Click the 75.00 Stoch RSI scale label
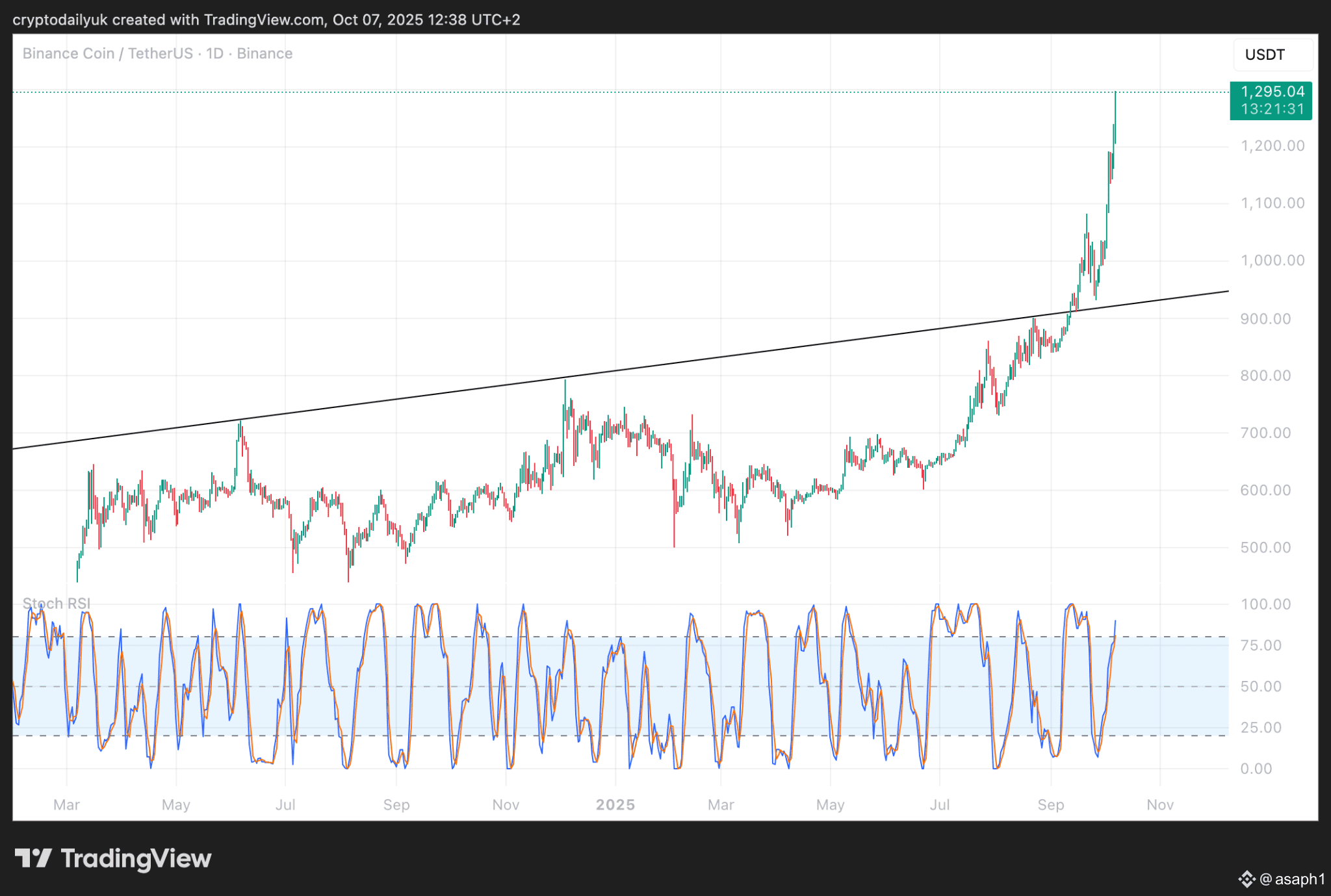Screen dimensions: 1331x896 point(1261,645)
